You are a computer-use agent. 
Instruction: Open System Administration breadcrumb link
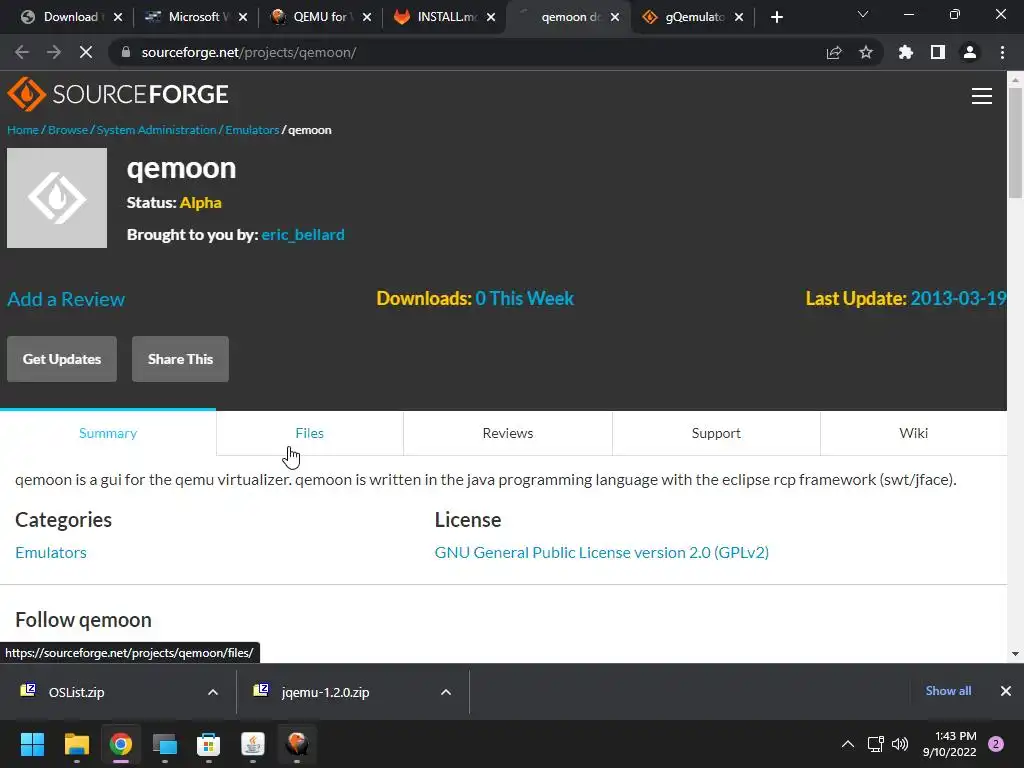[156, 130]
